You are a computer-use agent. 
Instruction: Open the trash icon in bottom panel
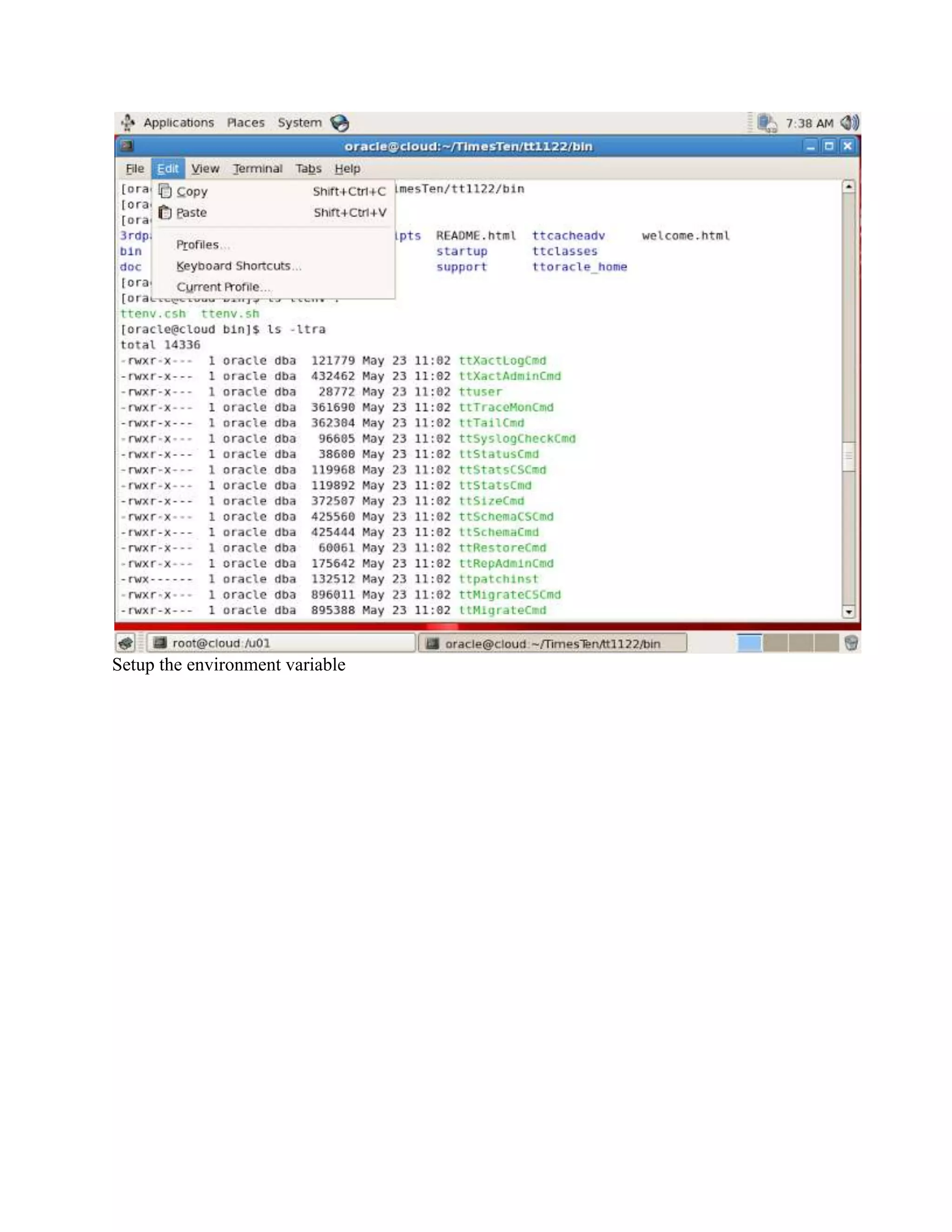click(851, 642)
